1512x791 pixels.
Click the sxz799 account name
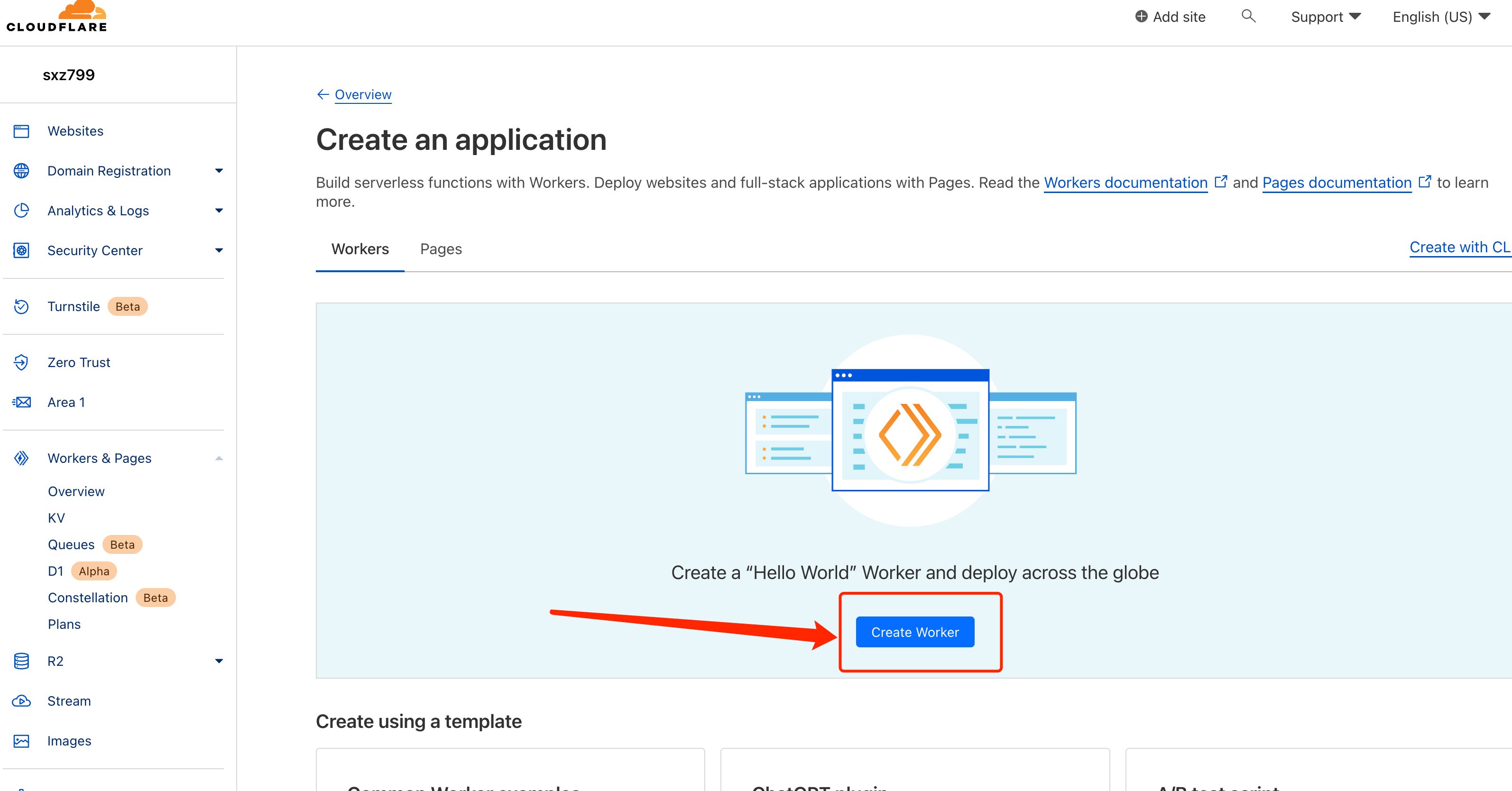click(69, 75)
